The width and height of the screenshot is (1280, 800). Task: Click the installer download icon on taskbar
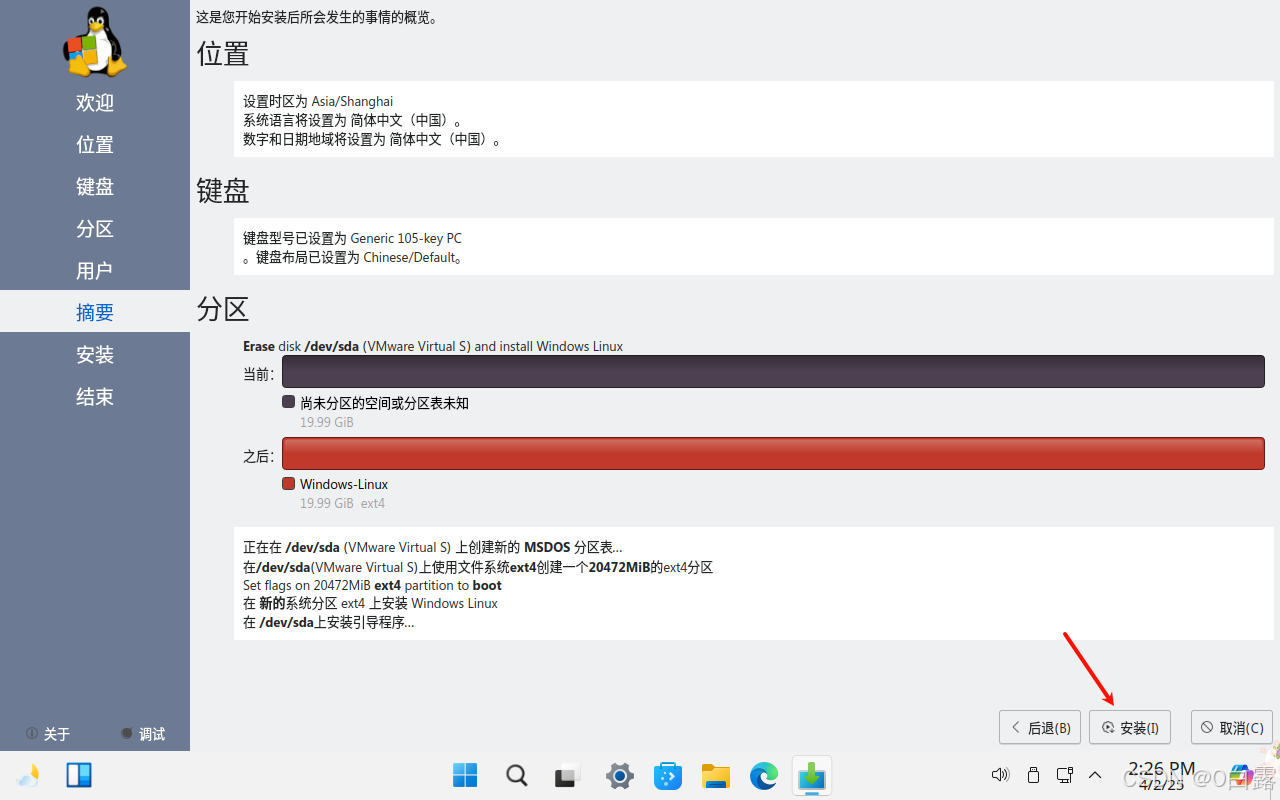pos(812,776)
